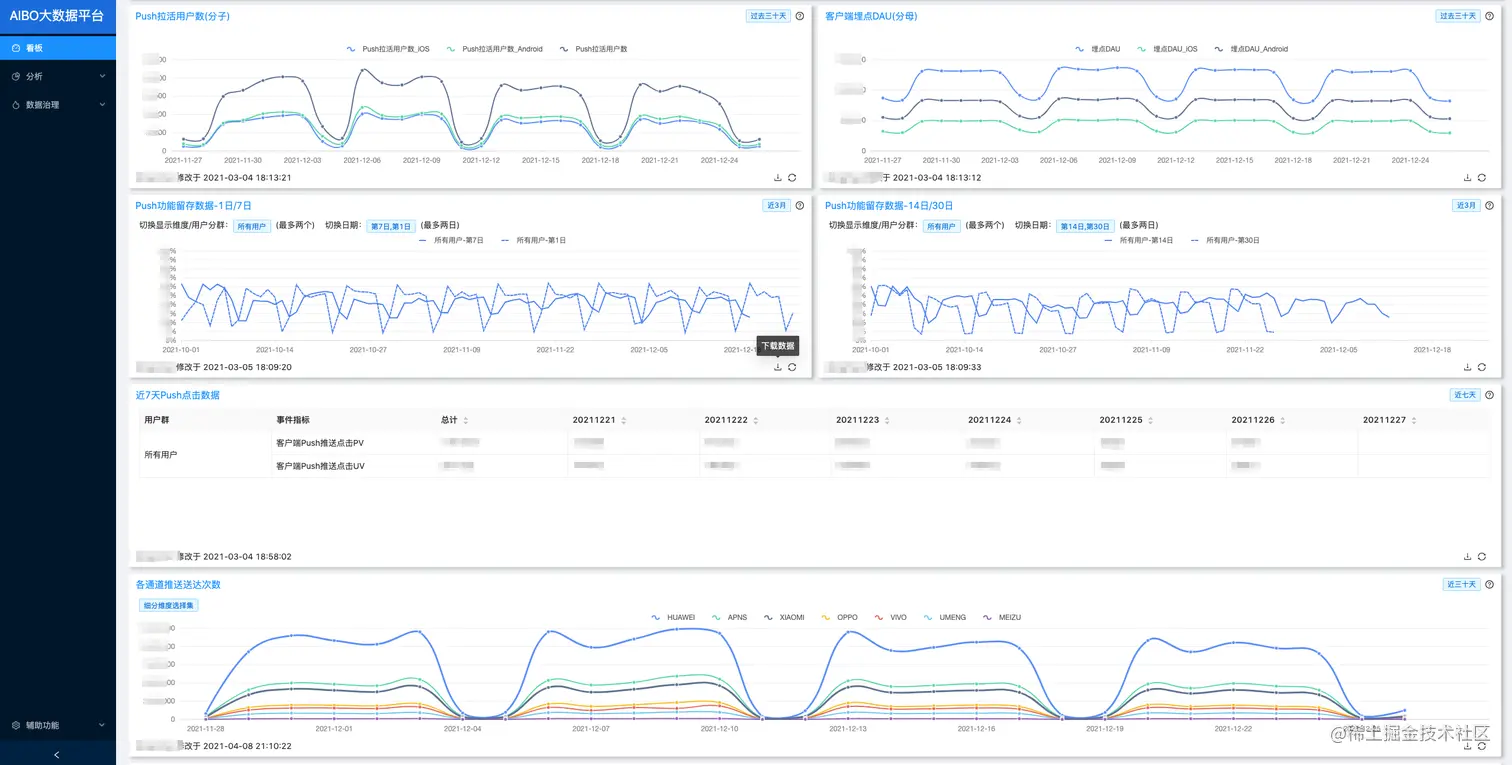
Task: Open Push功能留存数据-14日/30日 title link
Action: [889, 205]
